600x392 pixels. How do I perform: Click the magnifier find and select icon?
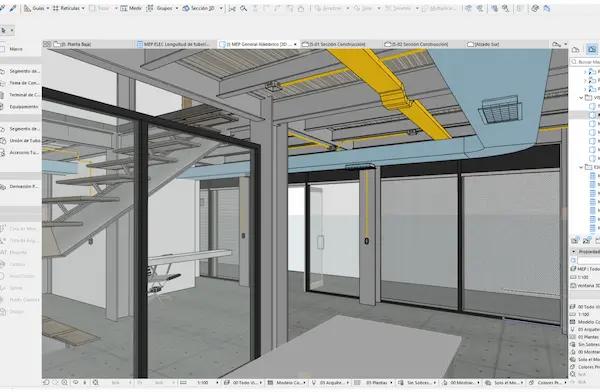(x=243, y=8)
